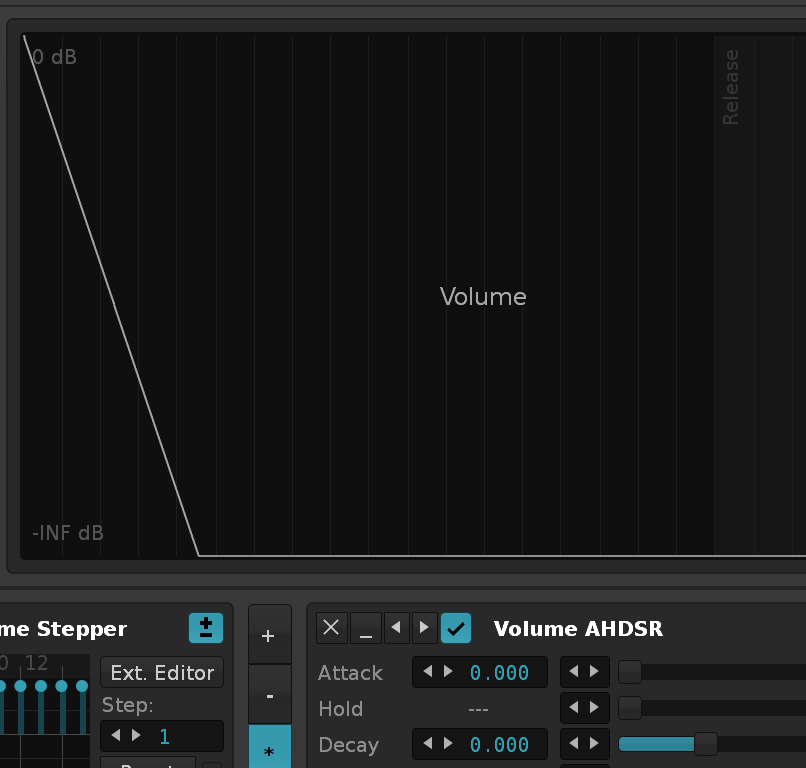Disable the Volume AHDSR enable checkmark
Viewport: 806px width, 768px height.
click(x=455, y=628)
